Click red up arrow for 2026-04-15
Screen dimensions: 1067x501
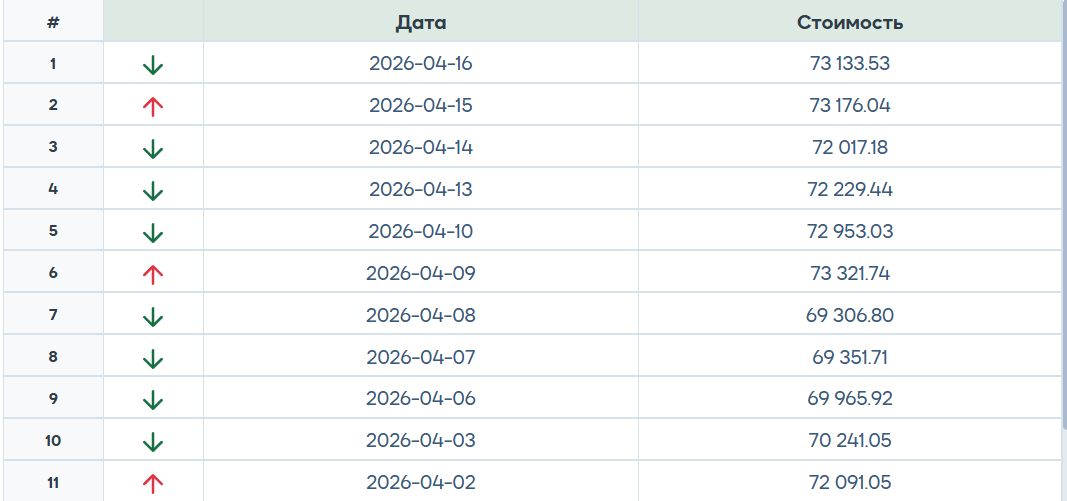(152, 106)
